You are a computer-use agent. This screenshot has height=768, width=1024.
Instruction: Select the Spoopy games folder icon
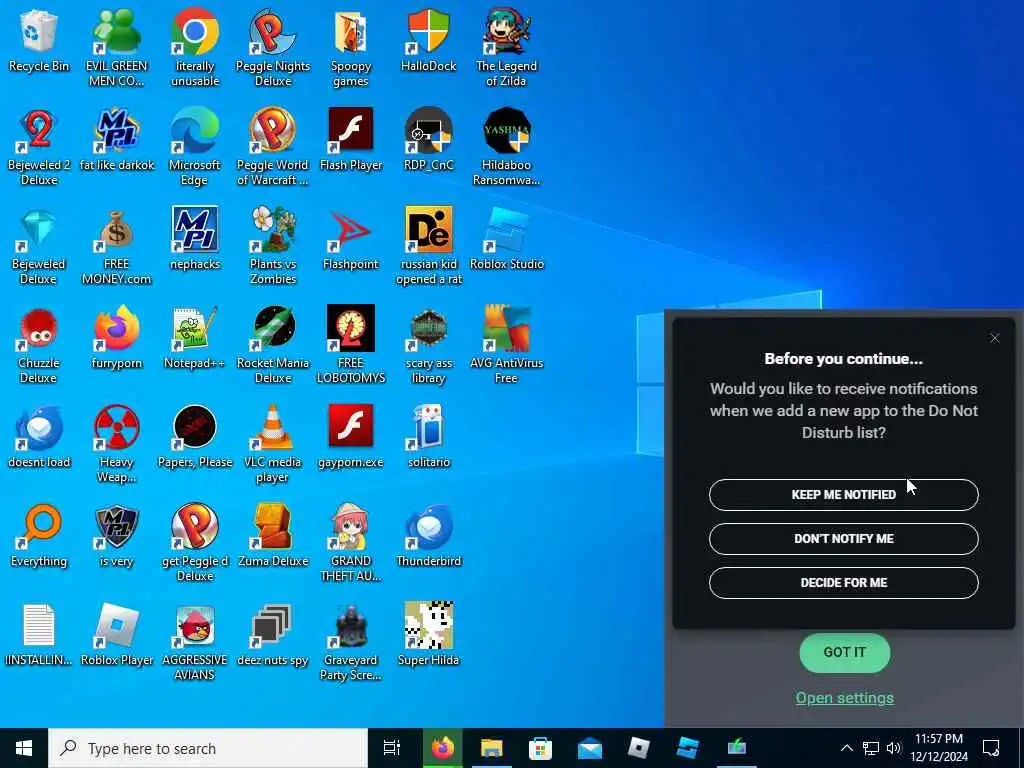[351, 31]
